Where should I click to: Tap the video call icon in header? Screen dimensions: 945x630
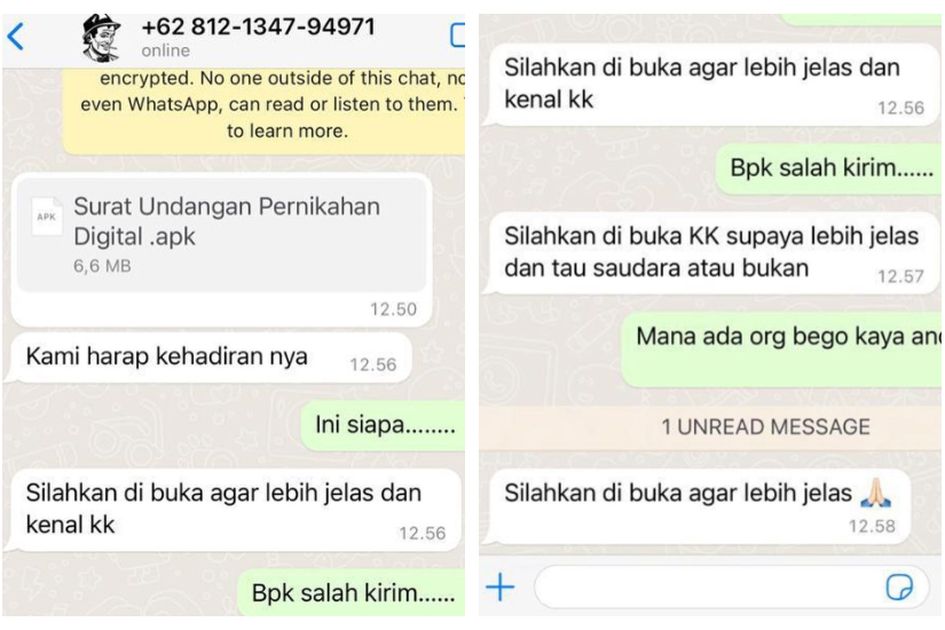pyautogui.click(x=457, y=35)
